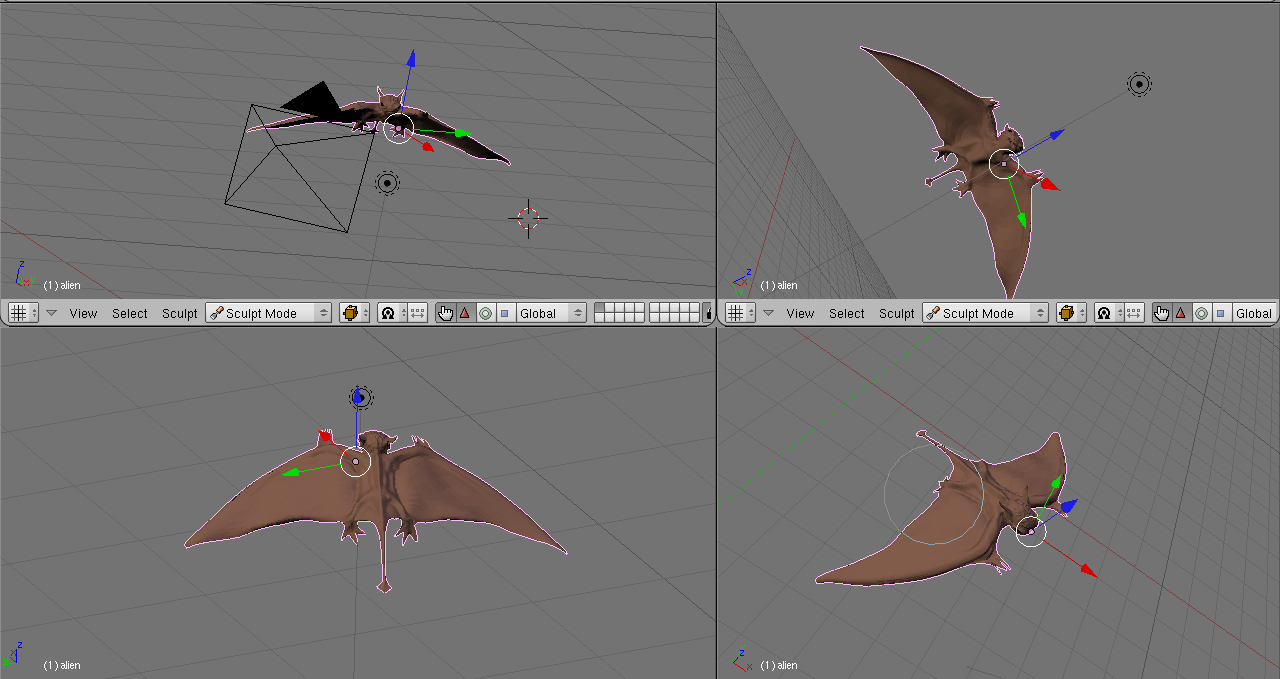Click the mini axis indicator in bottom-right viewport corner
The image size is (1280, 679).
point(742,658)
